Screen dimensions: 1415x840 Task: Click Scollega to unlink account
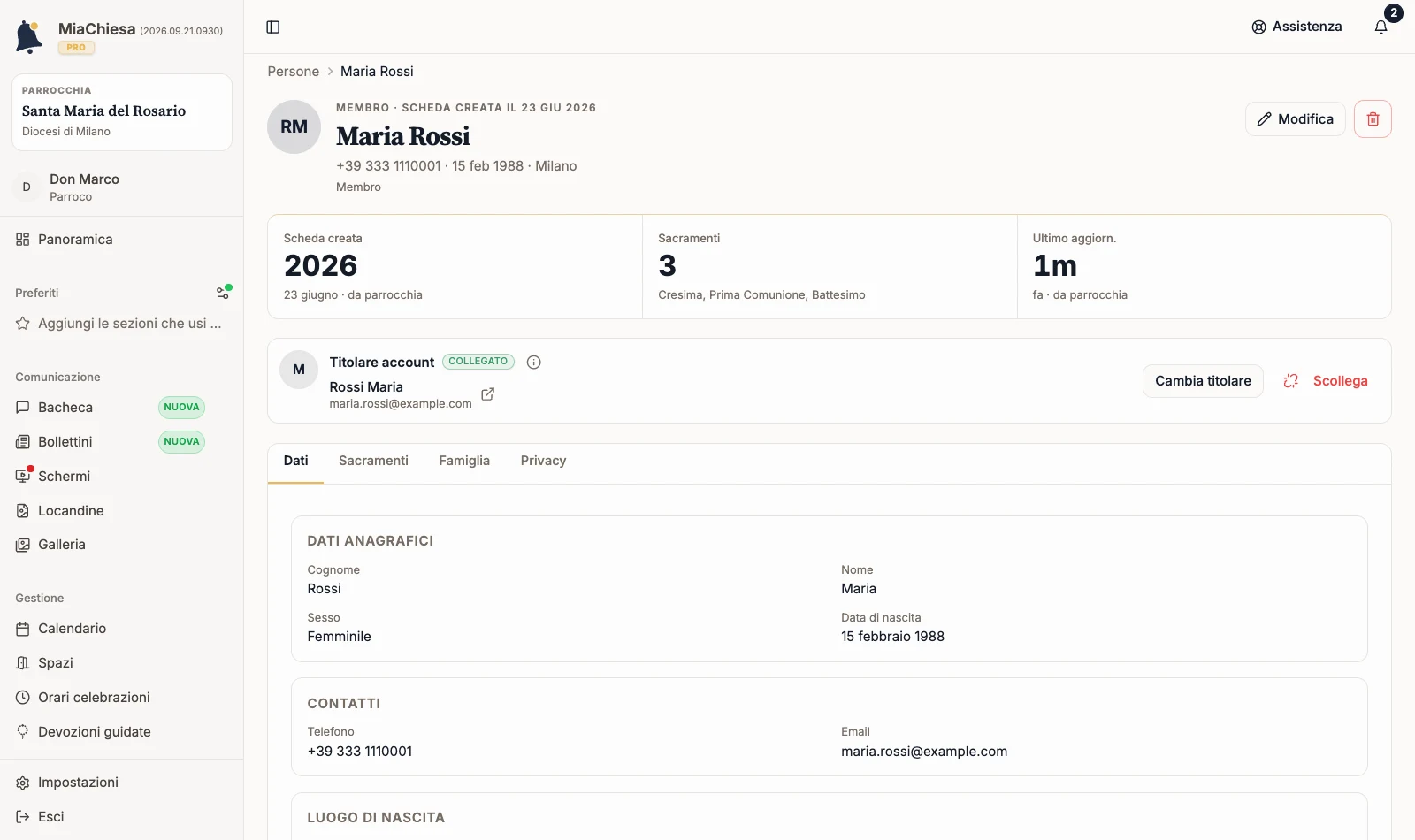[1326, 381]
